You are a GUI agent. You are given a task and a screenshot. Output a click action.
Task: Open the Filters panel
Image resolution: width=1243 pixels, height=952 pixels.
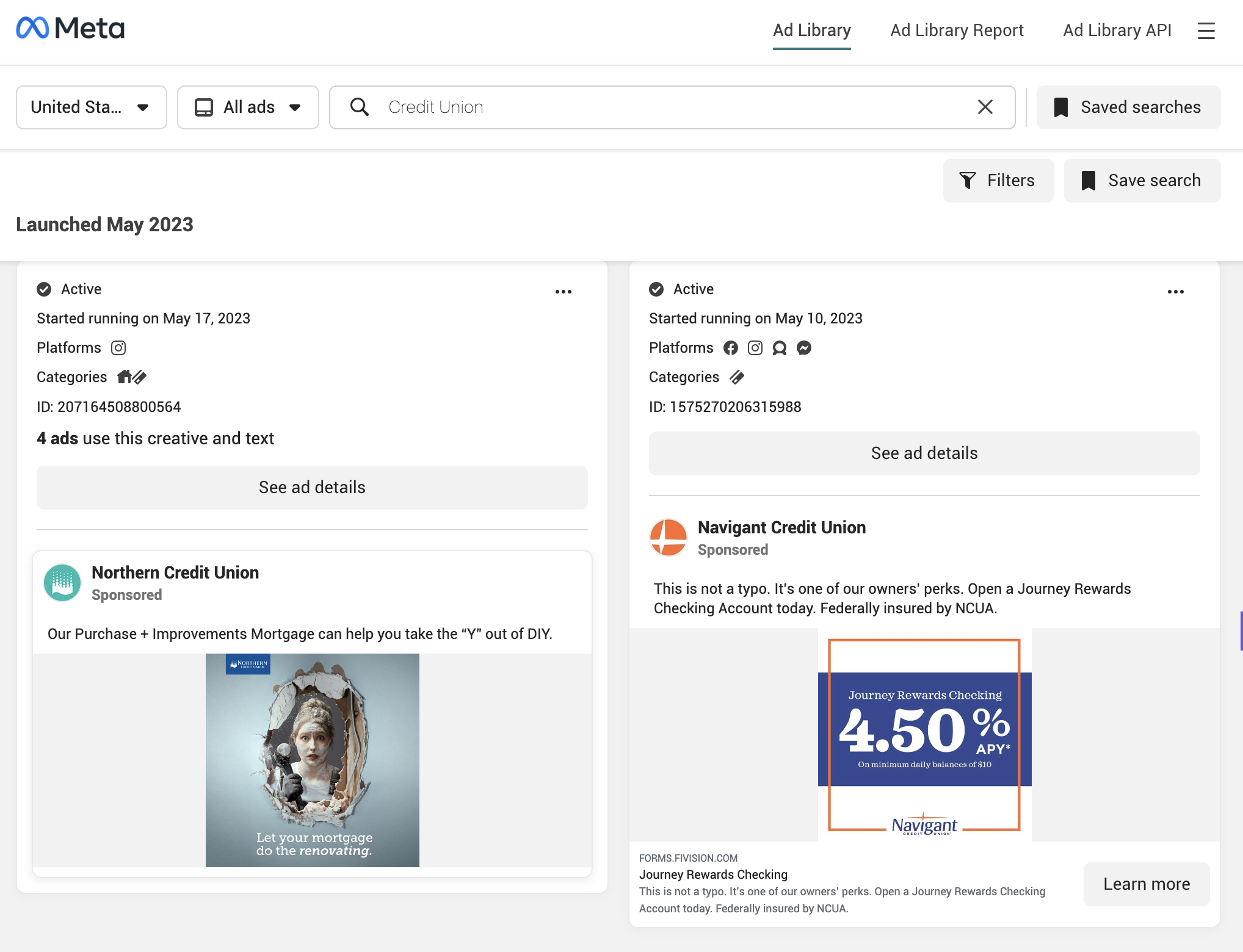[998, 181]
